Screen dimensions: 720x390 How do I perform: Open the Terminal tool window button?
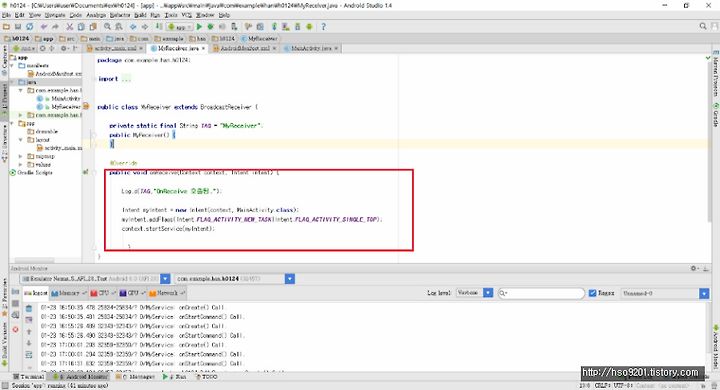pos(29,377)
